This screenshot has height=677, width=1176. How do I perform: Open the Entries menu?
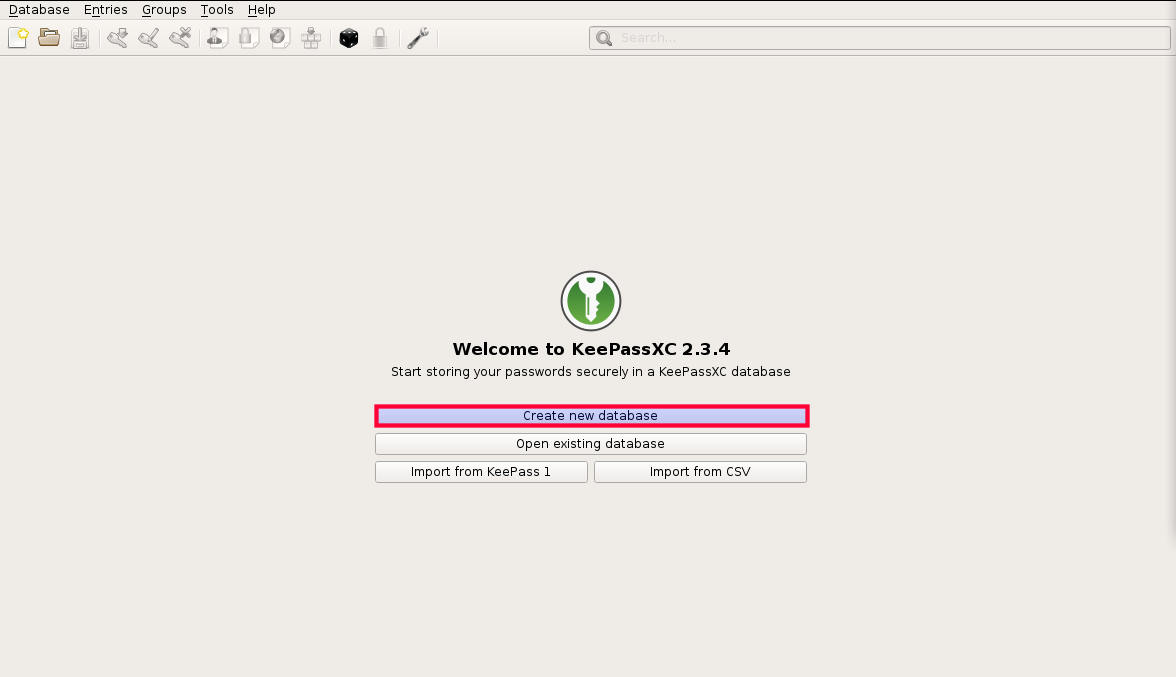point(106,10)
